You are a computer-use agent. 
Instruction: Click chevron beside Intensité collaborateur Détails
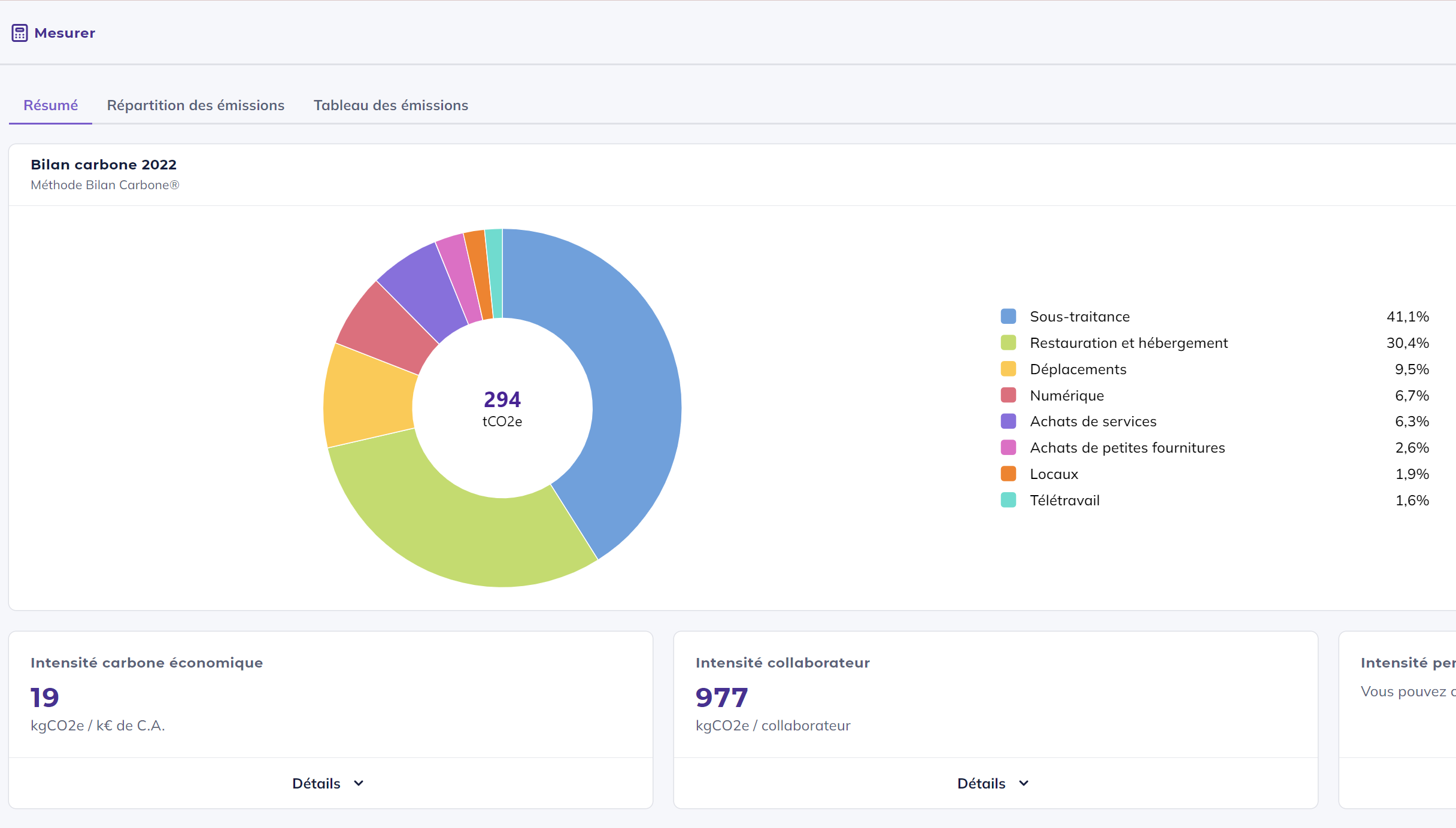(1024, 783)
